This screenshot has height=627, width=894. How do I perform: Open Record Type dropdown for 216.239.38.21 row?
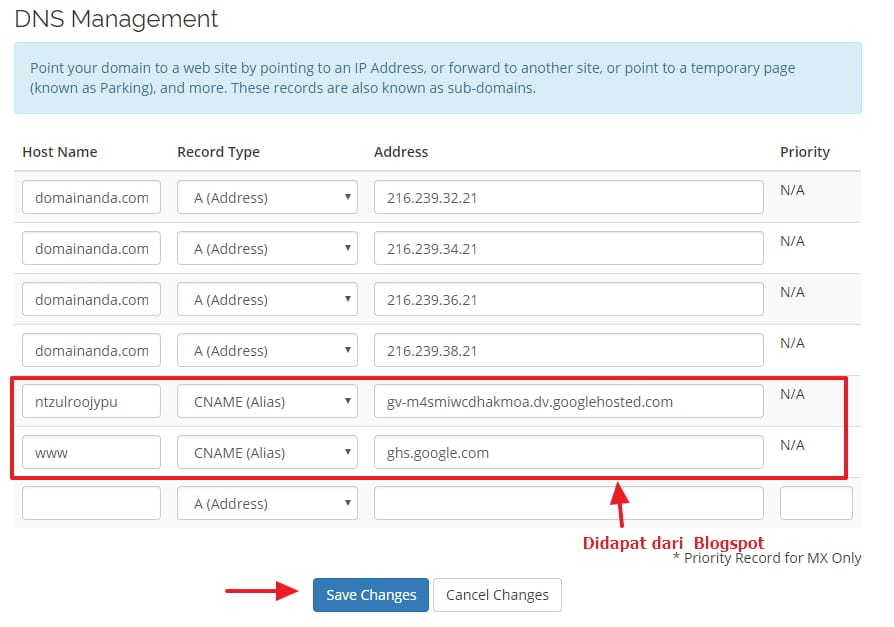click(x=267, y=351)
